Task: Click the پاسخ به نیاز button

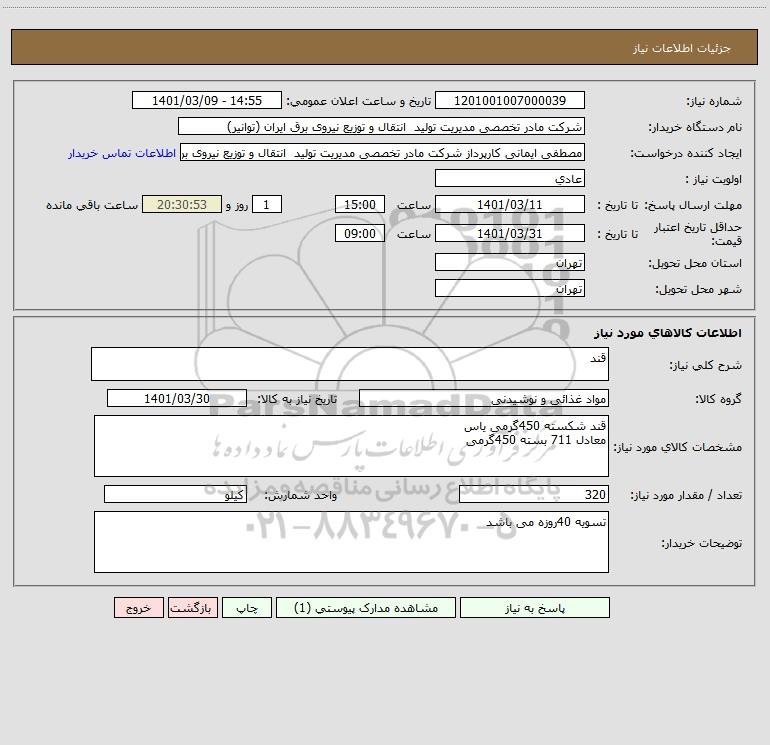Action: click(x=534, y=607)
